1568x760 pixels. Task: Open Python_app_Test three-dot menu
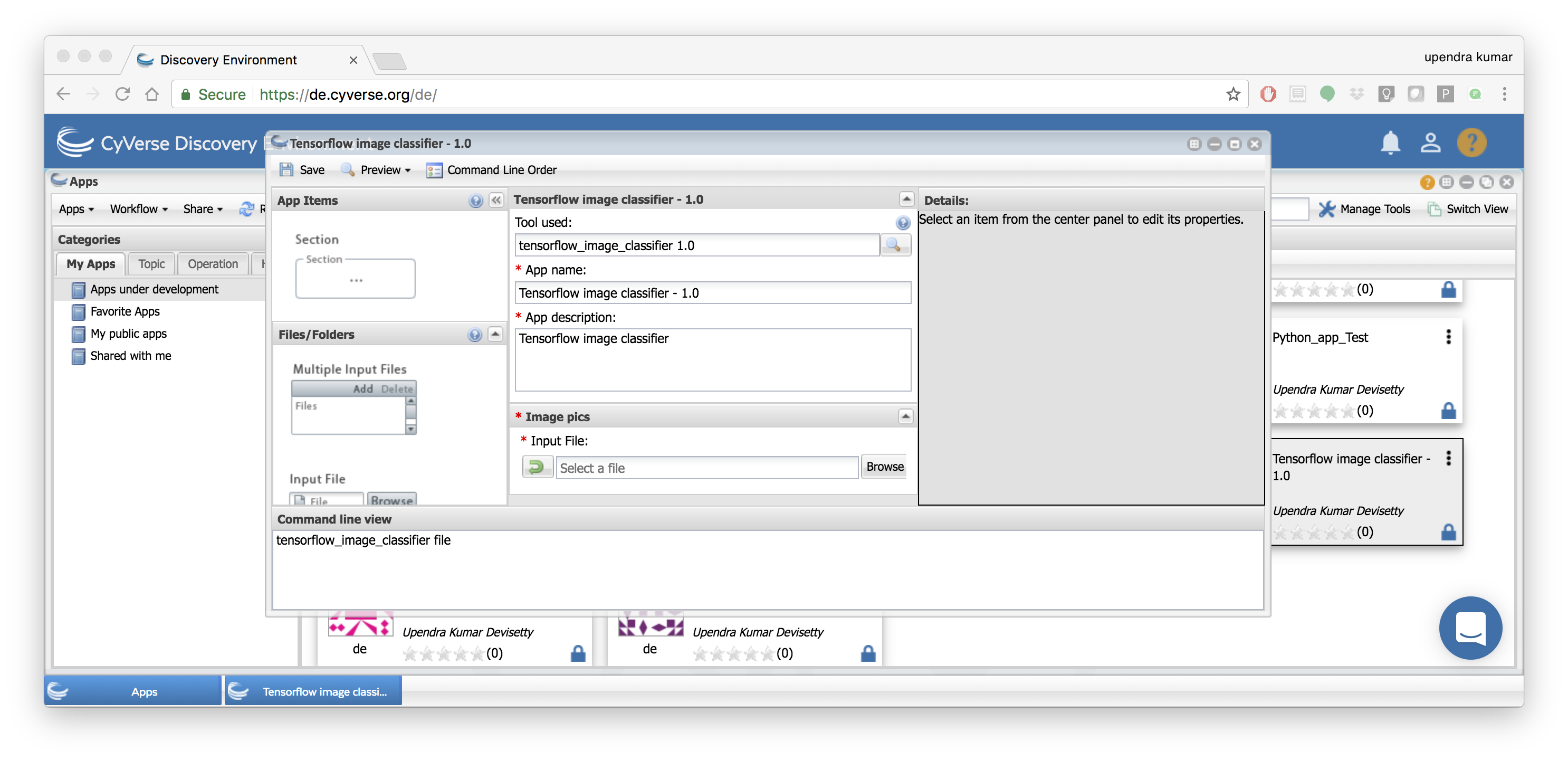(1448, 337)
